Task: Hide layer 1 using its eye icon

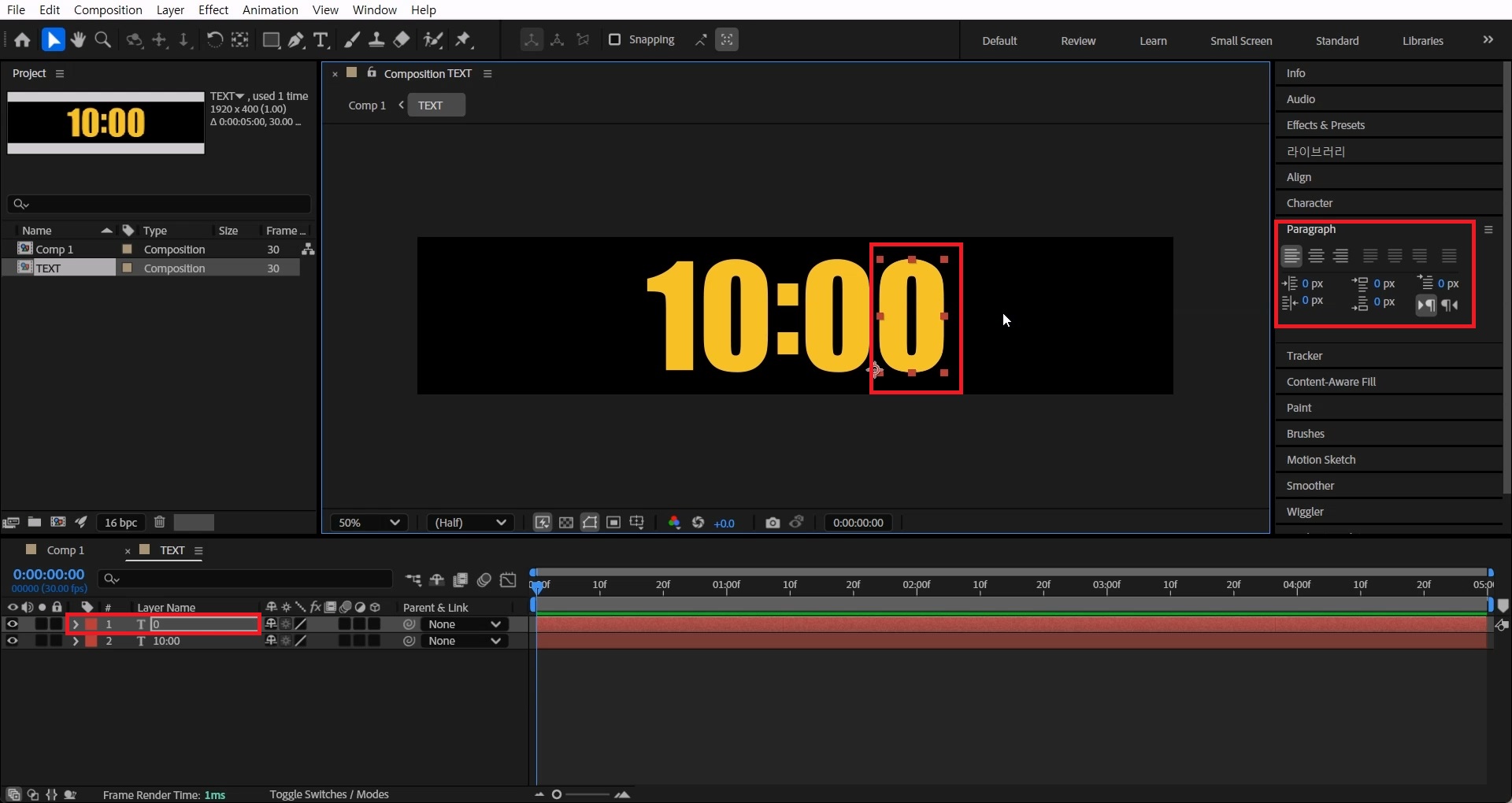Action: [x=12, y=624]
